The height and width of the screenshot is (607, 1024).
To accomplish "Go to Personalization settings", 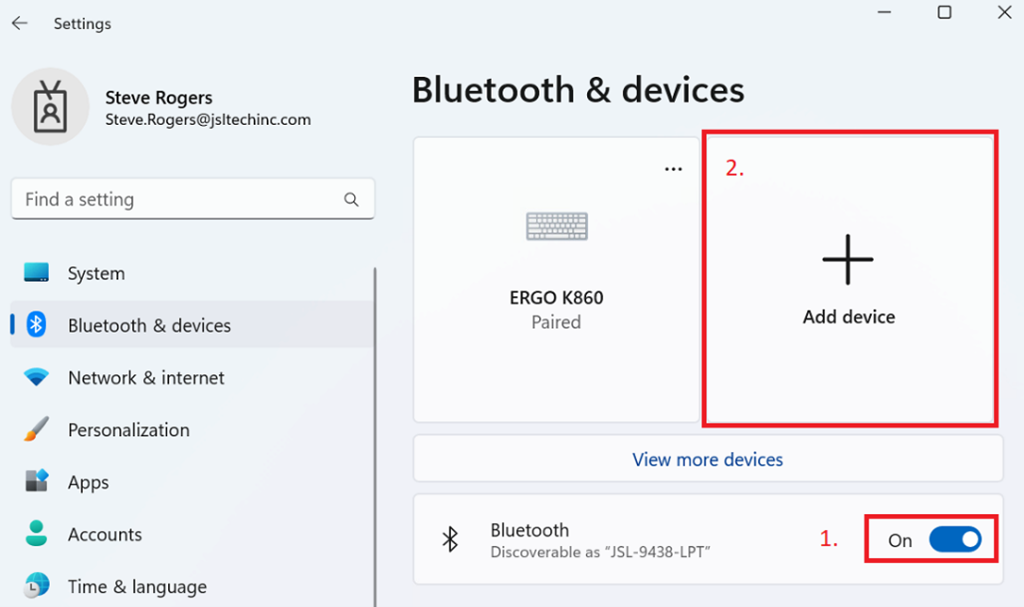I will pos(128,430).
